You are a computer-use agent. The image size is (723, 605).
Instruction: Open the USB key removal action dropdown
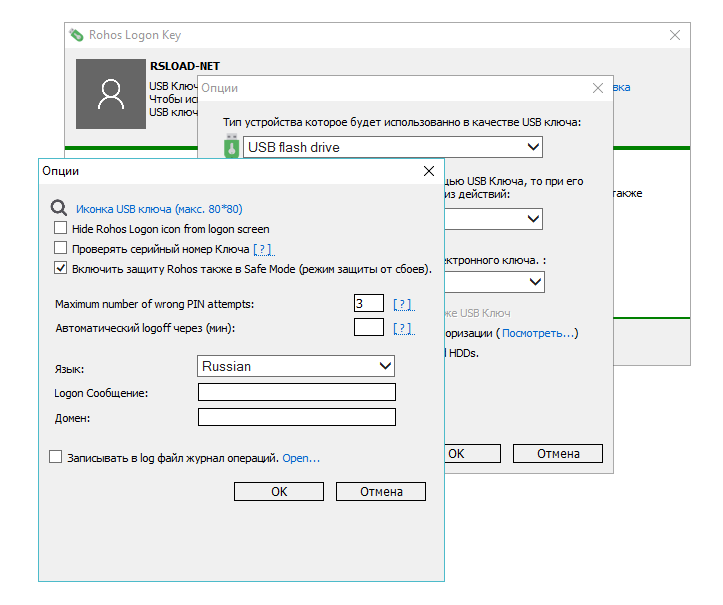[493, 219]
